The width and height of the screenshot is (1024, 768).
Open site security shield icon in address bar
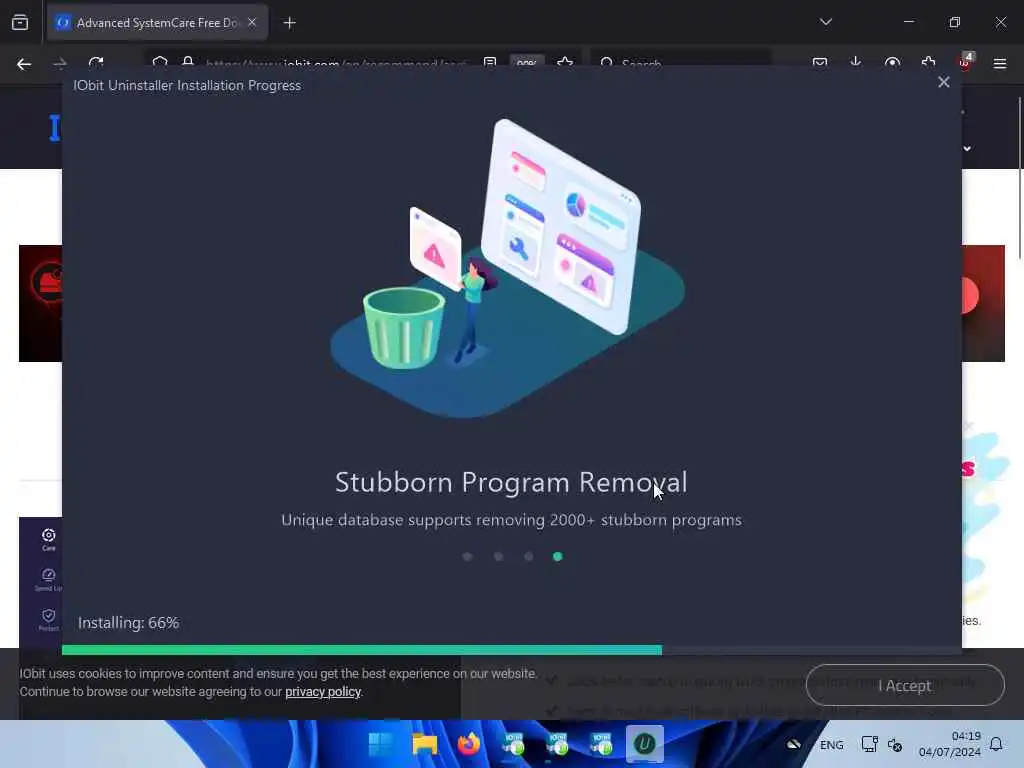160,63
